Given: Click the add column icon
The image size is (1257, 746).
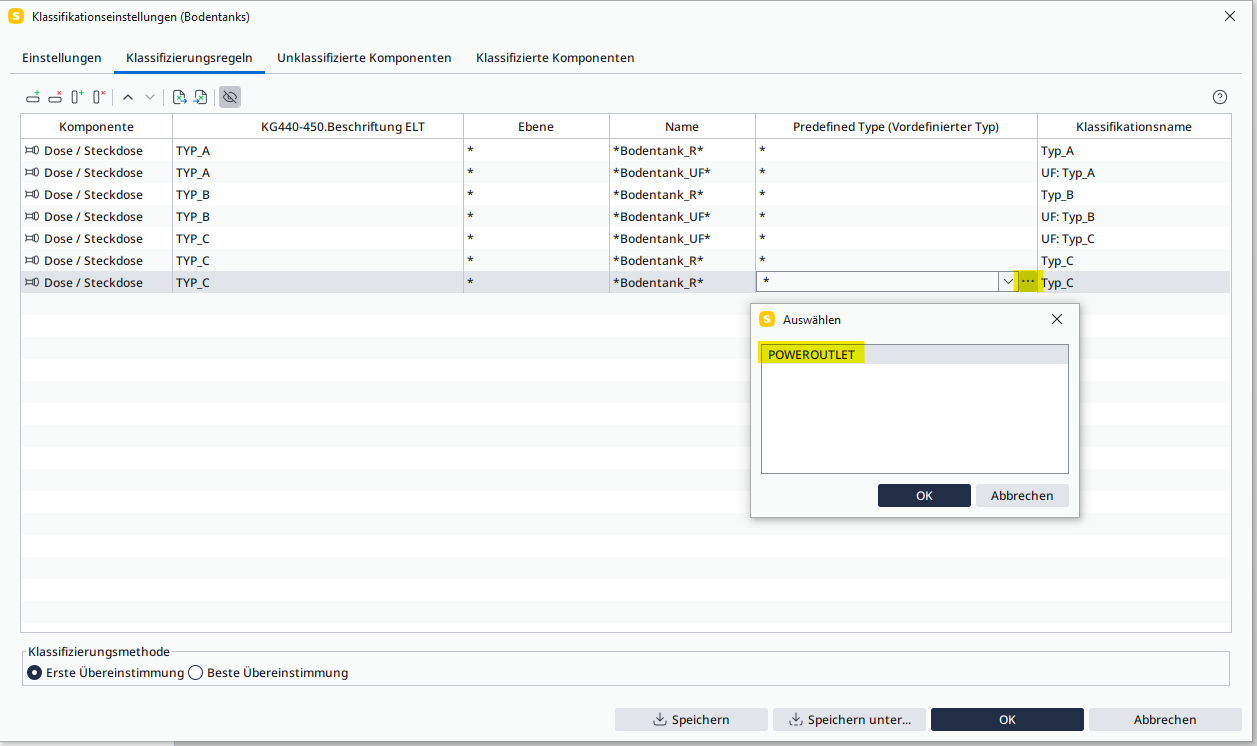Looking at the screenshot, I should (77, 97).
